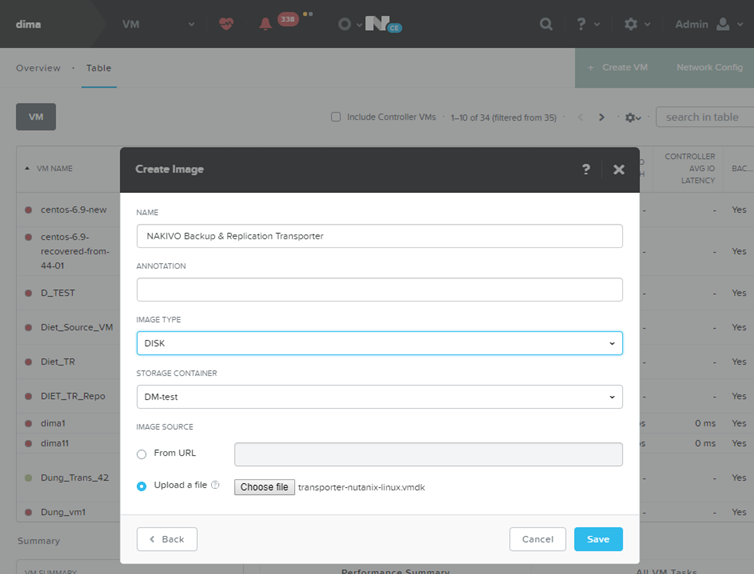
Task: Open the VM view selector dropdown
Action: pos(138,23)
